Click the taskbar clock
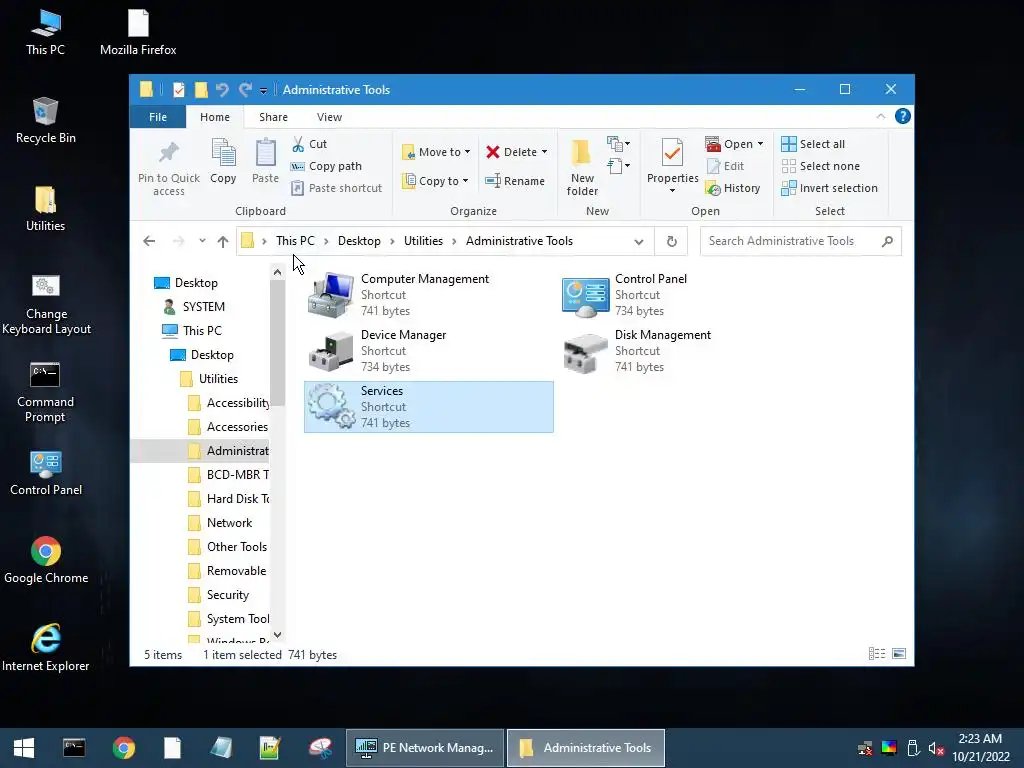 [980, 748]
